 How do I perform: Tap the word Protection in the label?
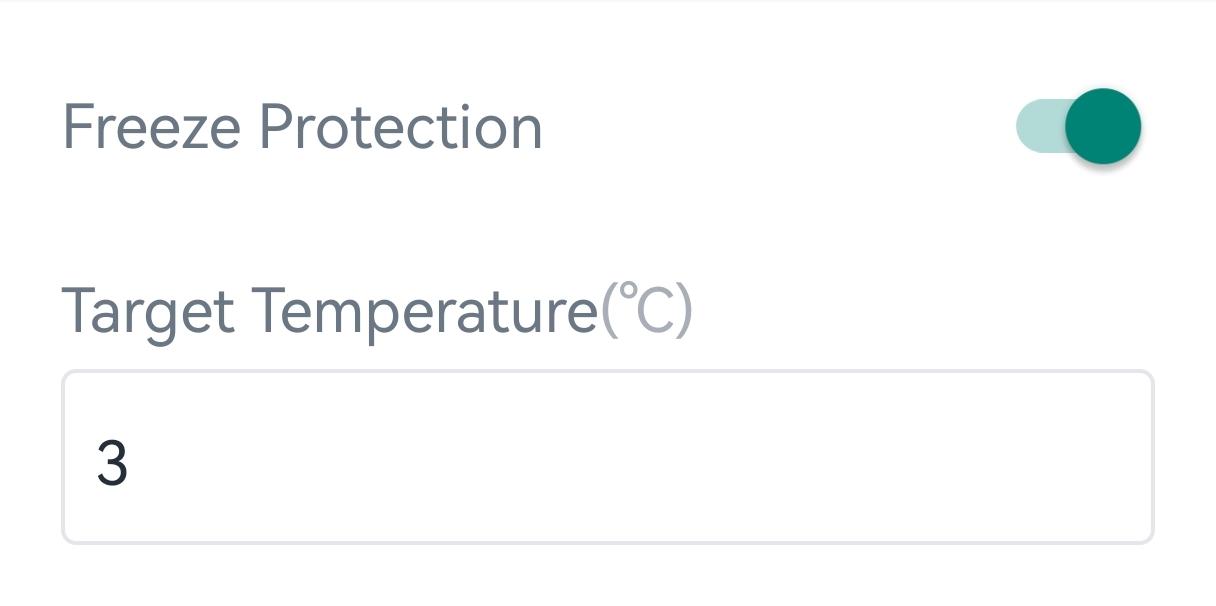400,128
